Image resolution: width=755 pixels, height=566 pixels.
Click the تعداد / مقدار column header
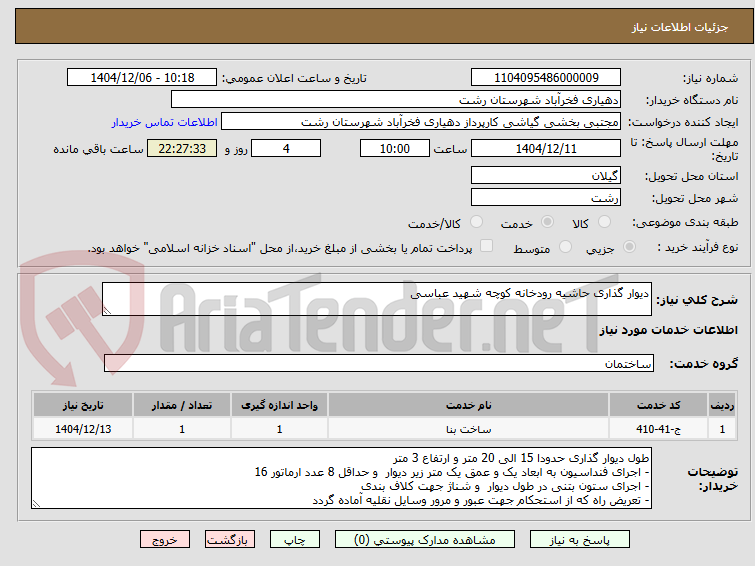click(182, 405)
